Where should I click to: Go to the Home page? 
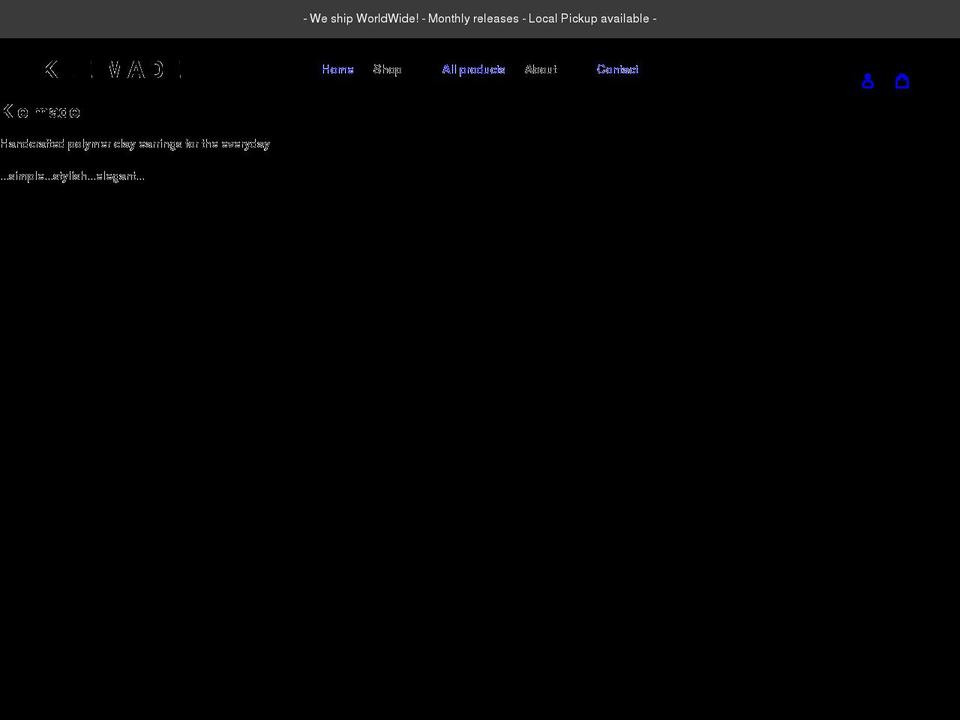337,70
